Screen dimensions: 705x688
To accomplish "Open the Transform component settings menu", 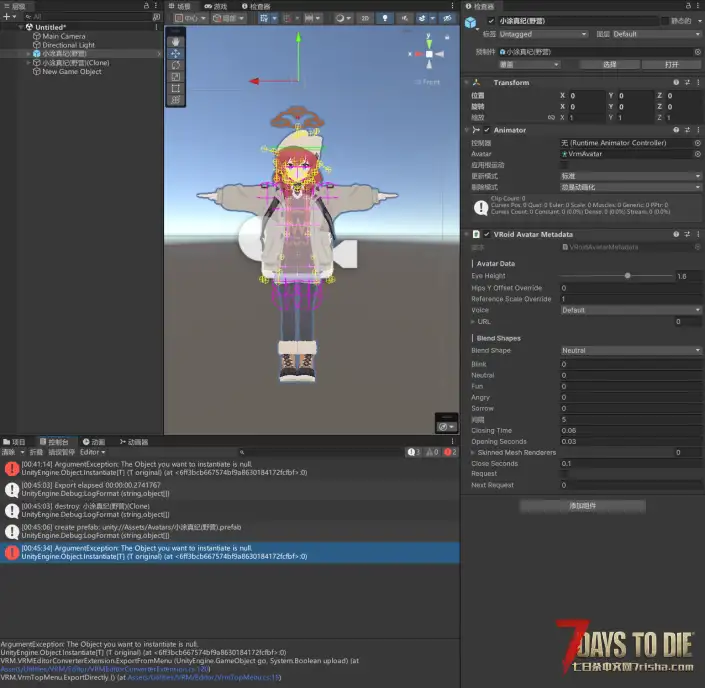I will [x=698, y=82].
